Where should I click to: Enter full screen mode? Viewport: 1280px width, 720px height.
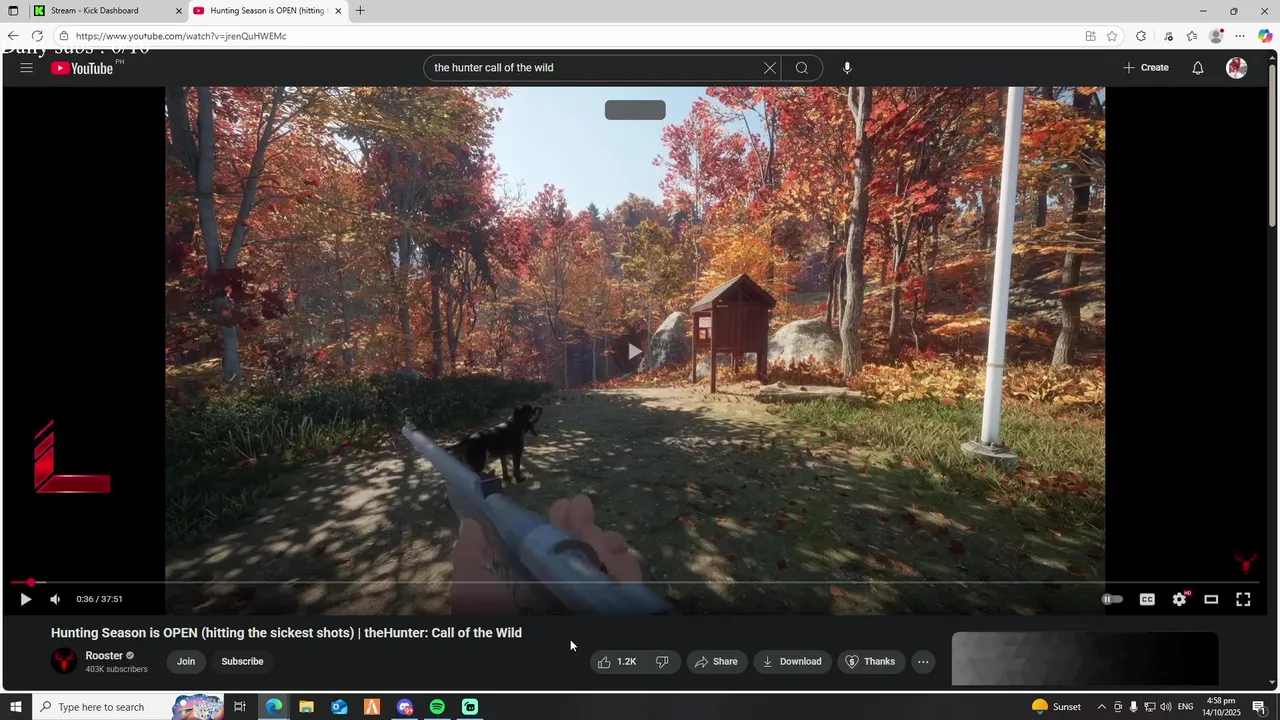coord(1243,599)
